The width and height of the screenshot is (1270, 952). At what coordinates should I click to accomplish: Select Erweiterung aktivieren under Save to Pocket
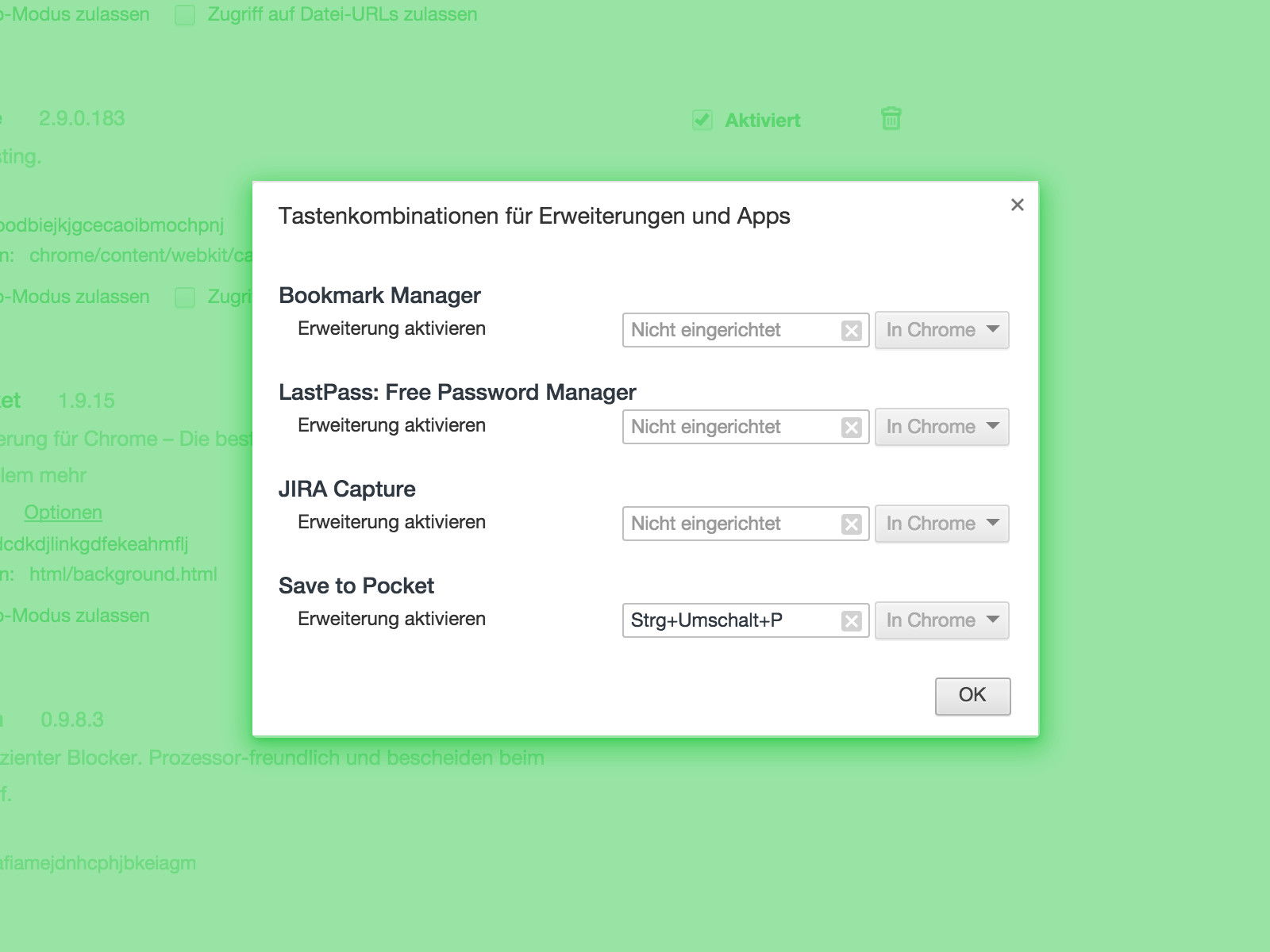click(x=391, y=619)
